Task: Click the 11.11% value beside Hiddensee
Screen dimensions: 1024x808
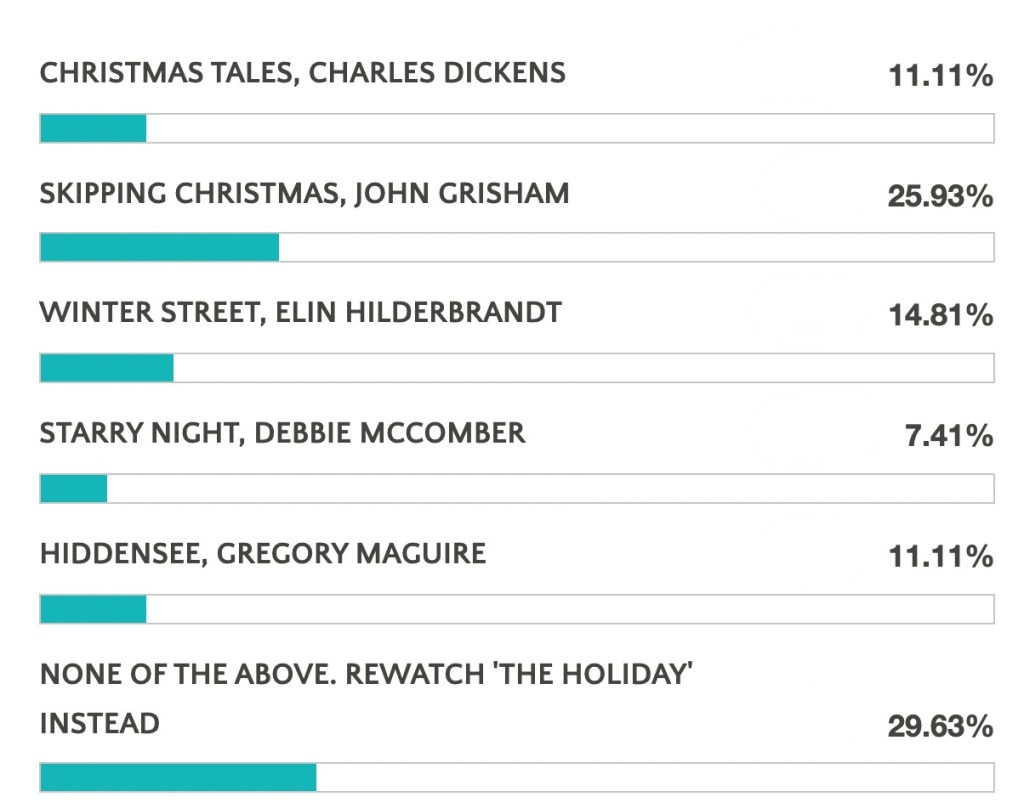Action: coord(940,555)
